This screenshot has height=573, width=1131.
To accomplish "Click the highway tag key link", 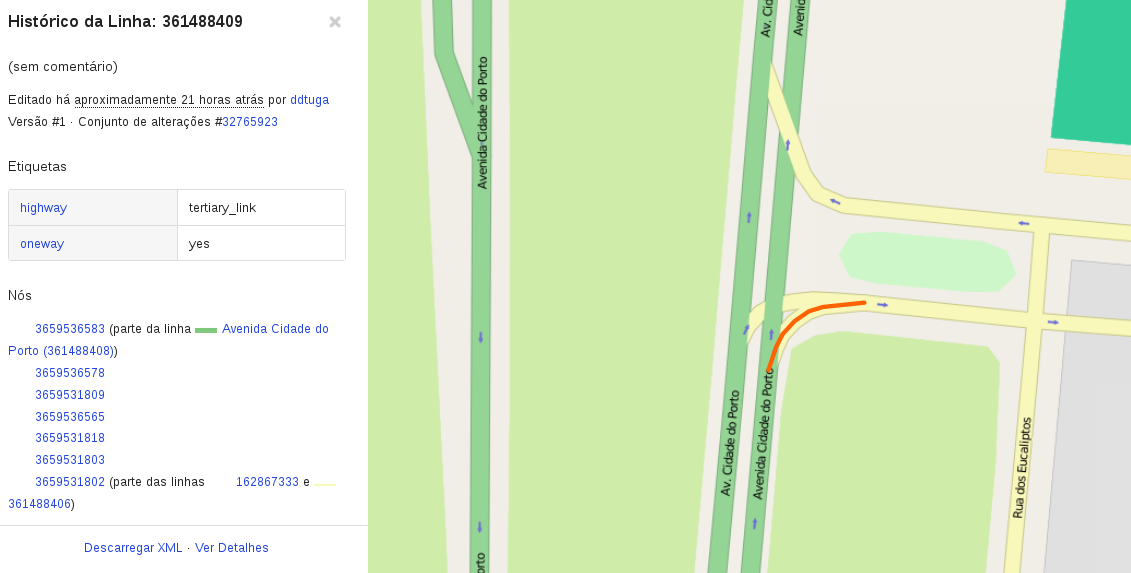I will coord(43,208).
